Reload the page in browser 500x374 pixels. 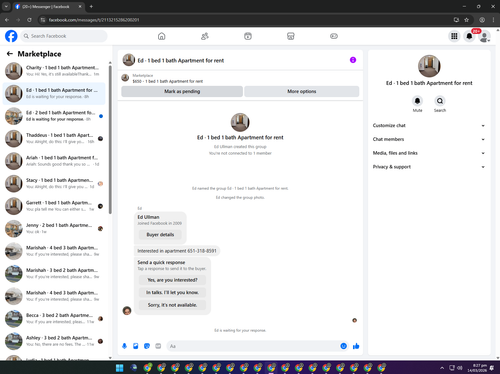tap(29, 20)
